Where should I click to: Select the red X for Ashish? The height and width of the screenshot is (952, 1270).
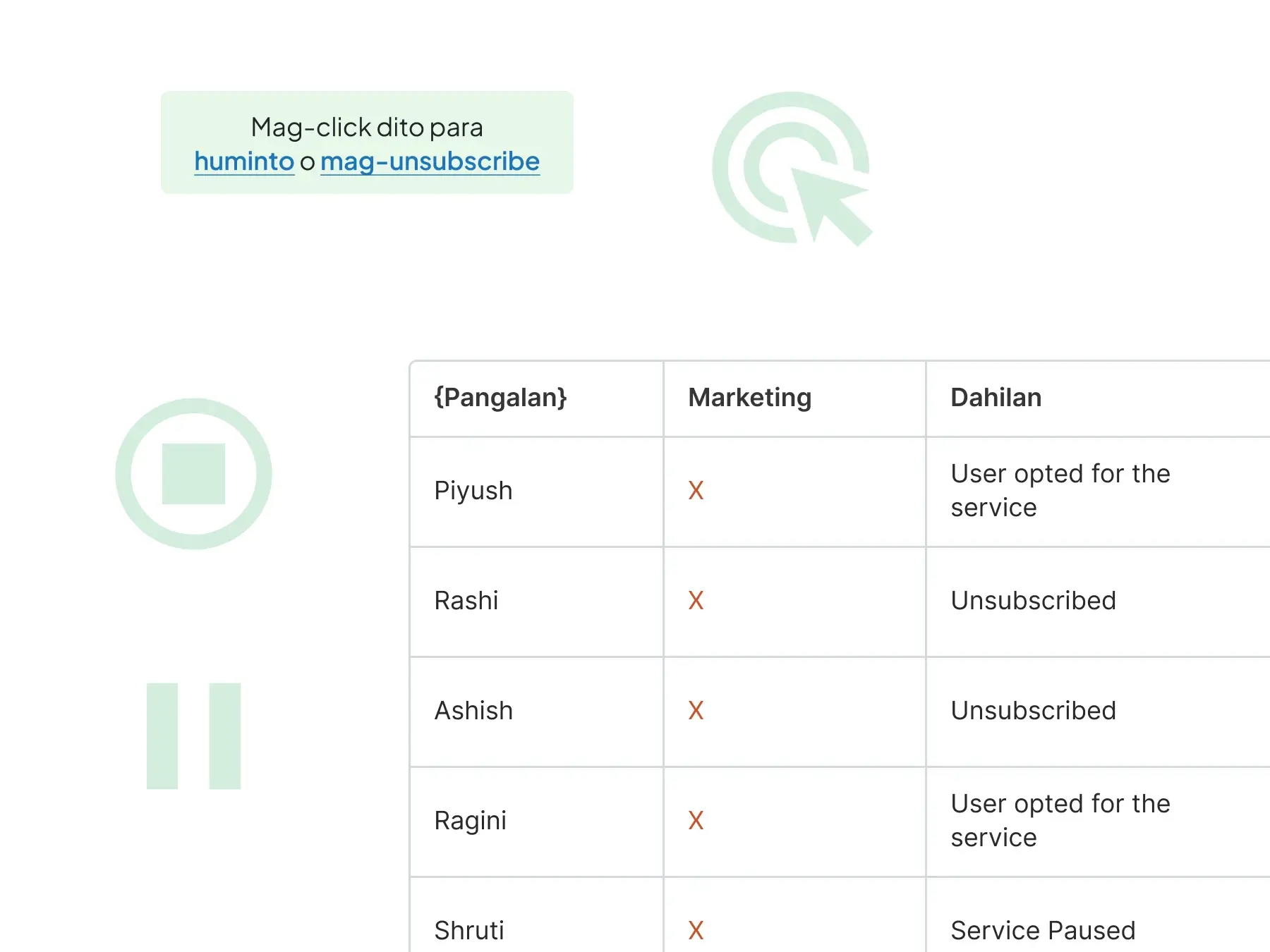pyautogui.click(x=696, y=711)
